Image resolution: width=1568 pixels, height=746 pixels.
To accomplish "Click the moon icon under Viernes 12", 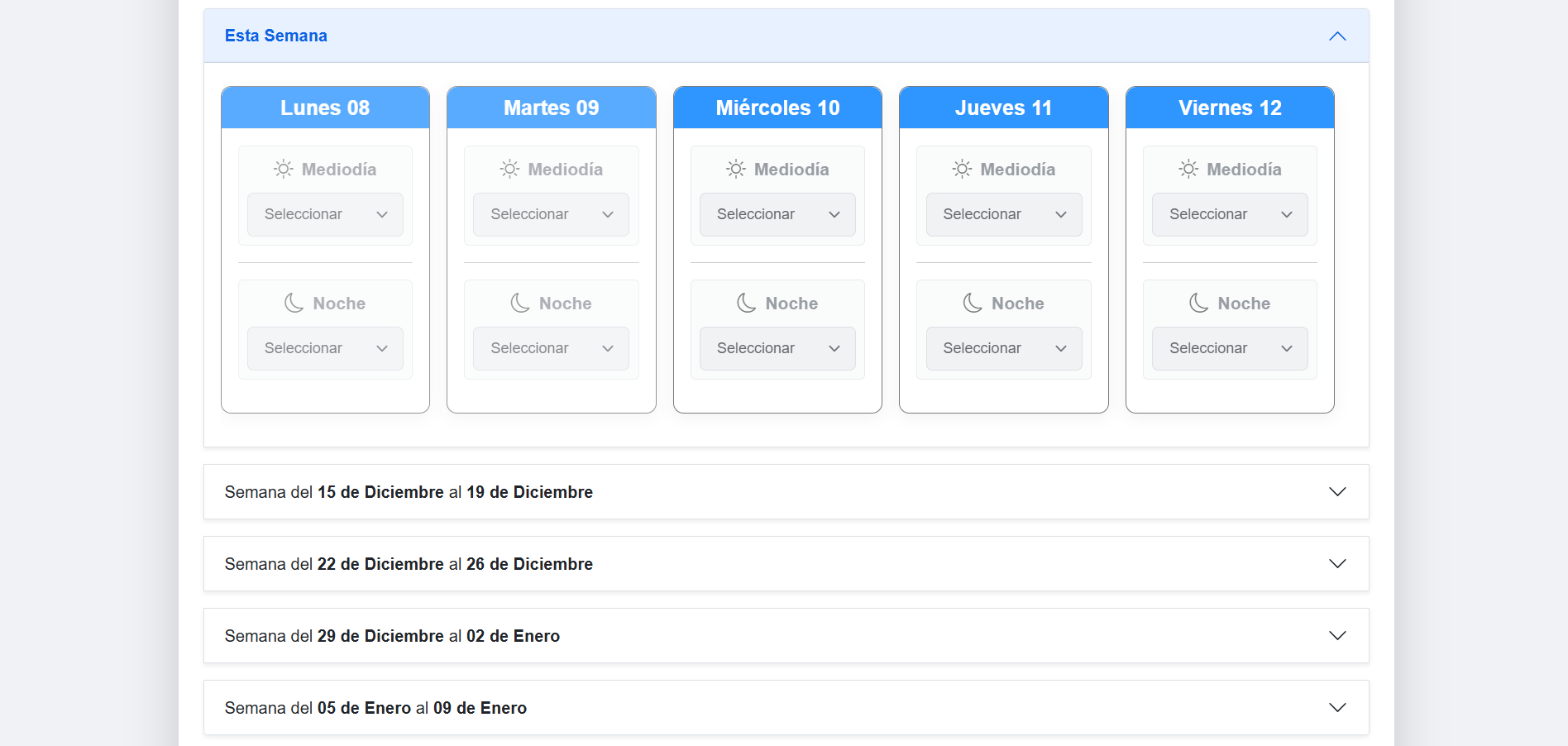I will click(1198, 304).
